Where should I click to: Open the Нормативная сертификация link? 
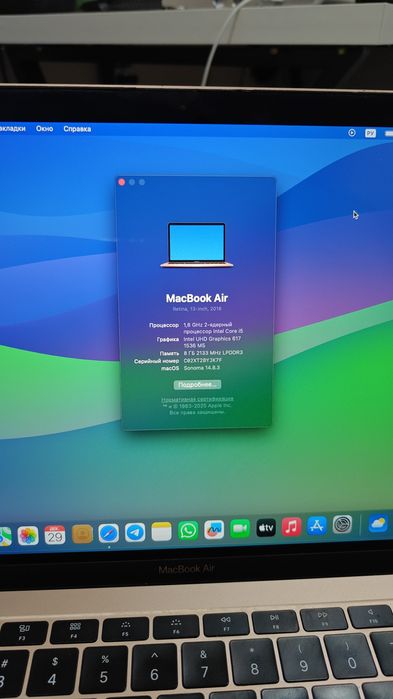(197, 399)
